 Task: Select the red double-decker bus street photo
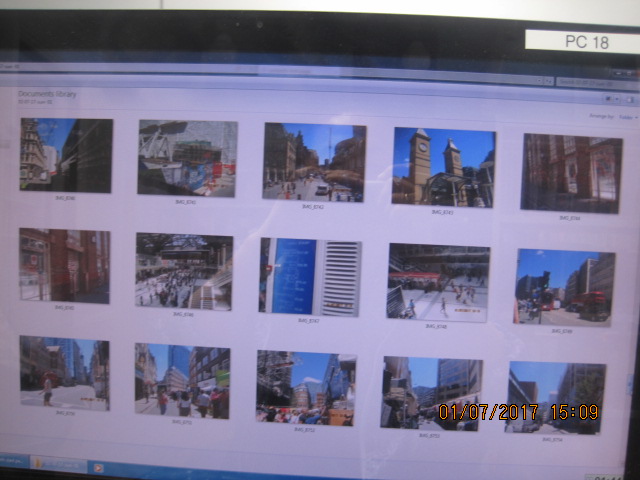tap(564, 287)
